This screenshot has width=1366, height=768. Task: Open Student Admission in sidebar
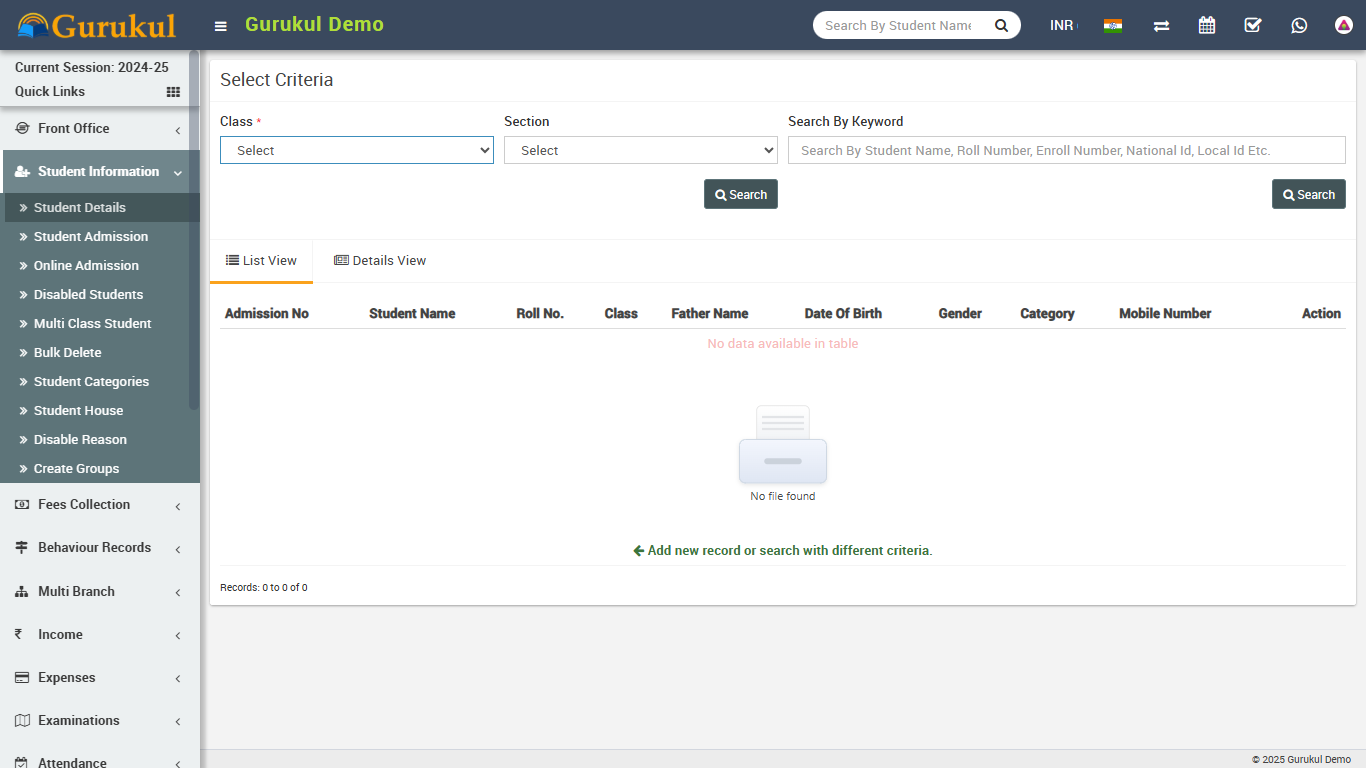click(91, 237)
